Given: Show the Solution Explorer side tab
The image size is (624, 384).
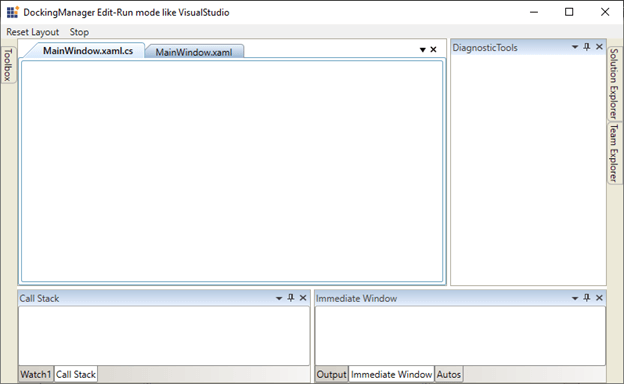Looking at the screenshot, I should coord(614,84).
